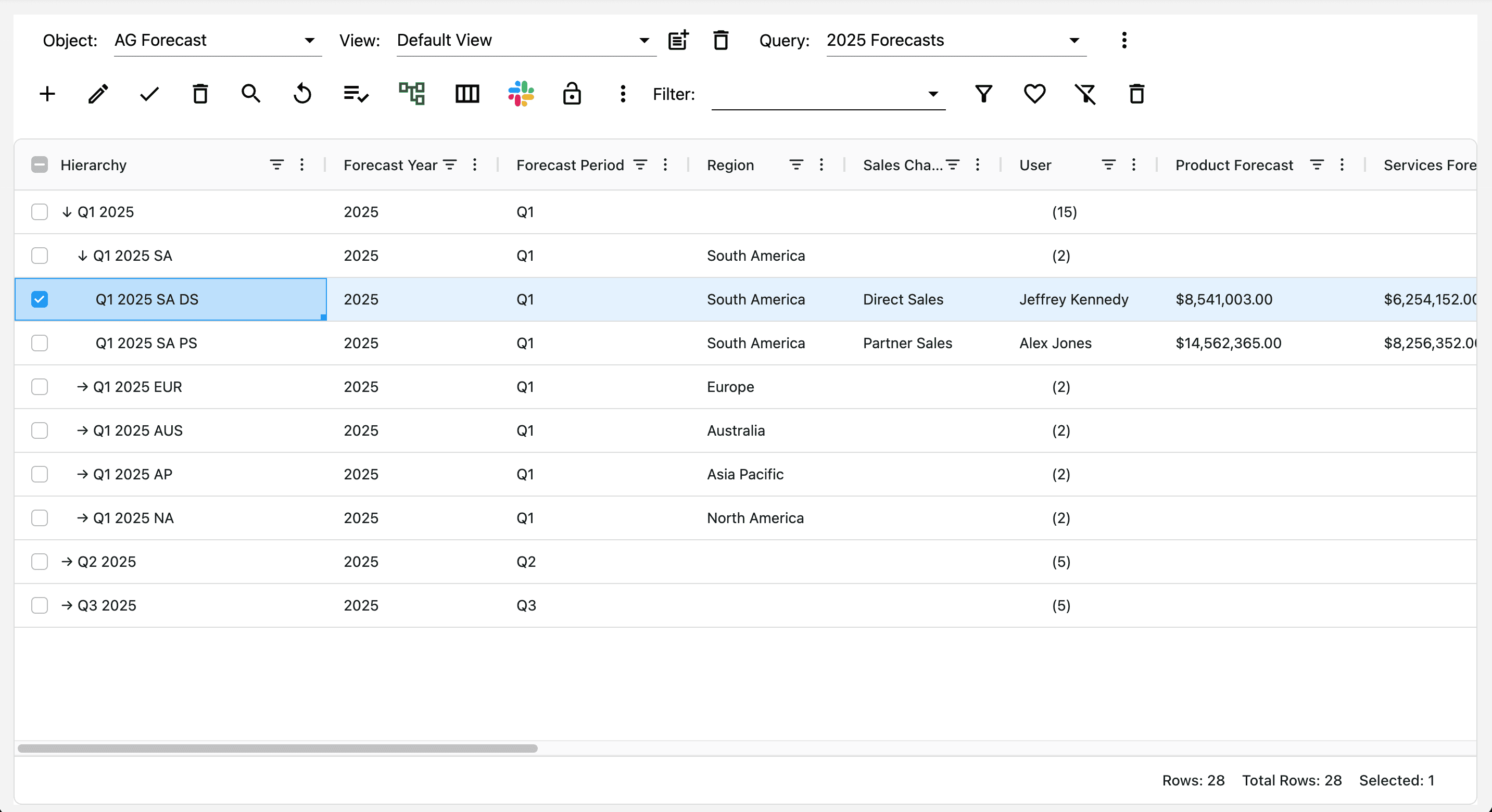Click the add new record plus icon
This screenshot has height=812, width=1492.
(x=47, y=94)
